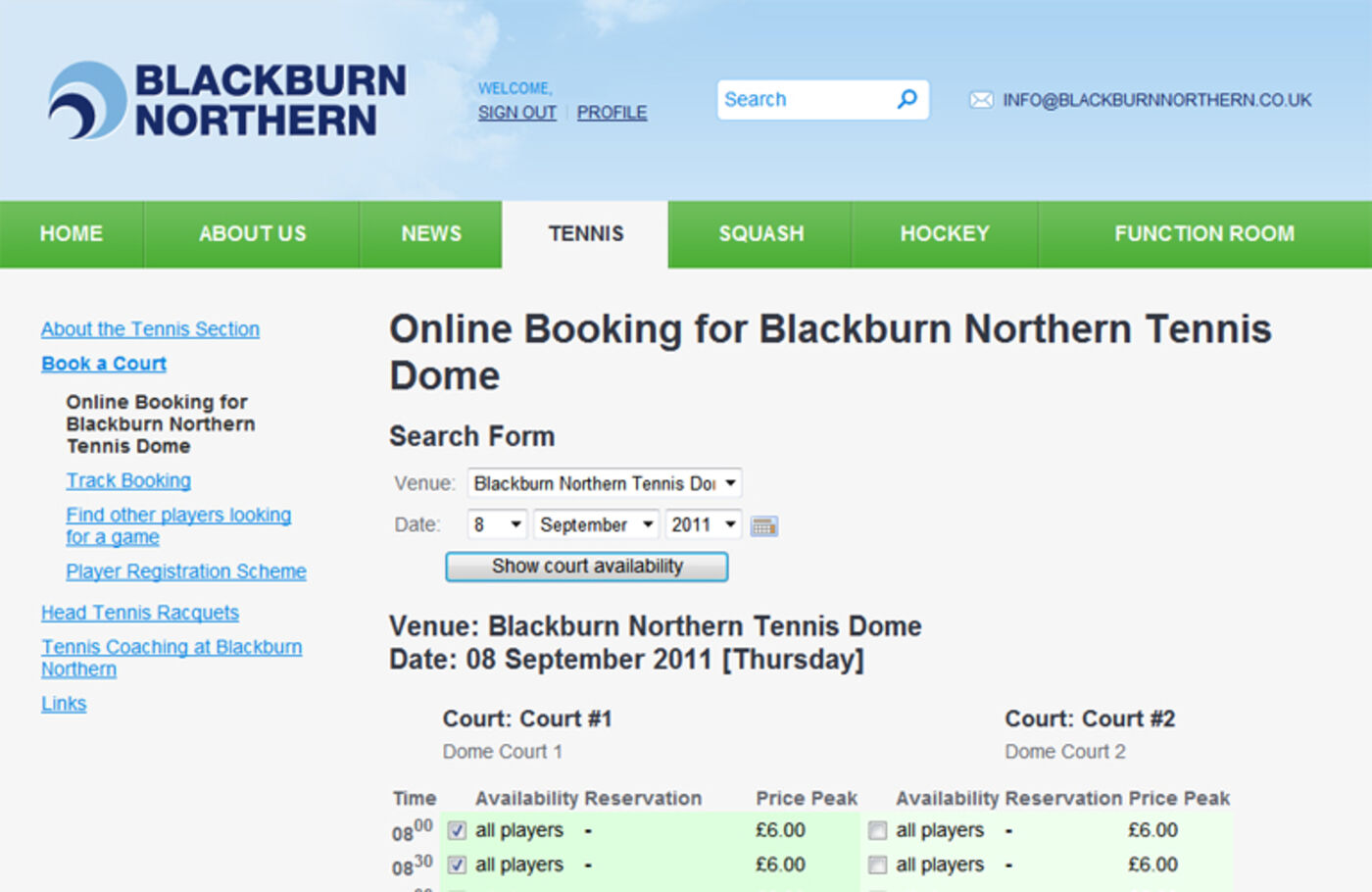Check Court #2 08:00 slot checkbox

877,831
